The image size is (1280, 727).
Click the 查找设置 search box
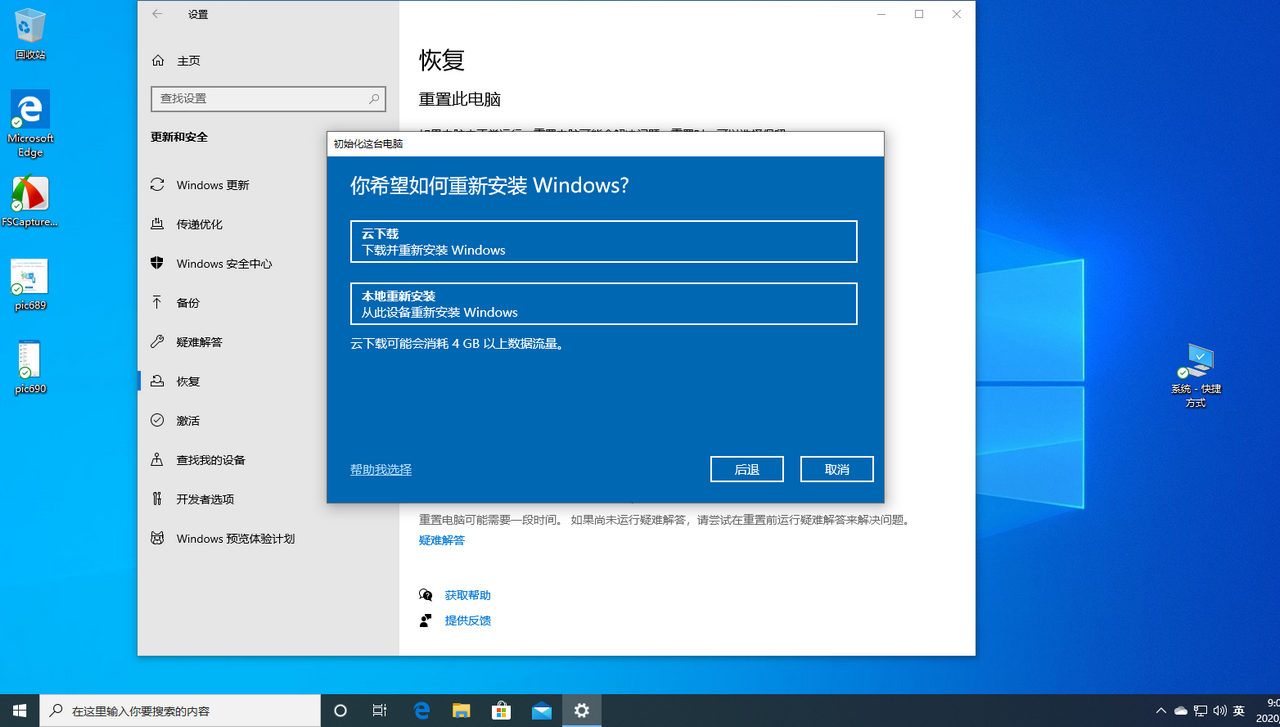pos(267,99)
